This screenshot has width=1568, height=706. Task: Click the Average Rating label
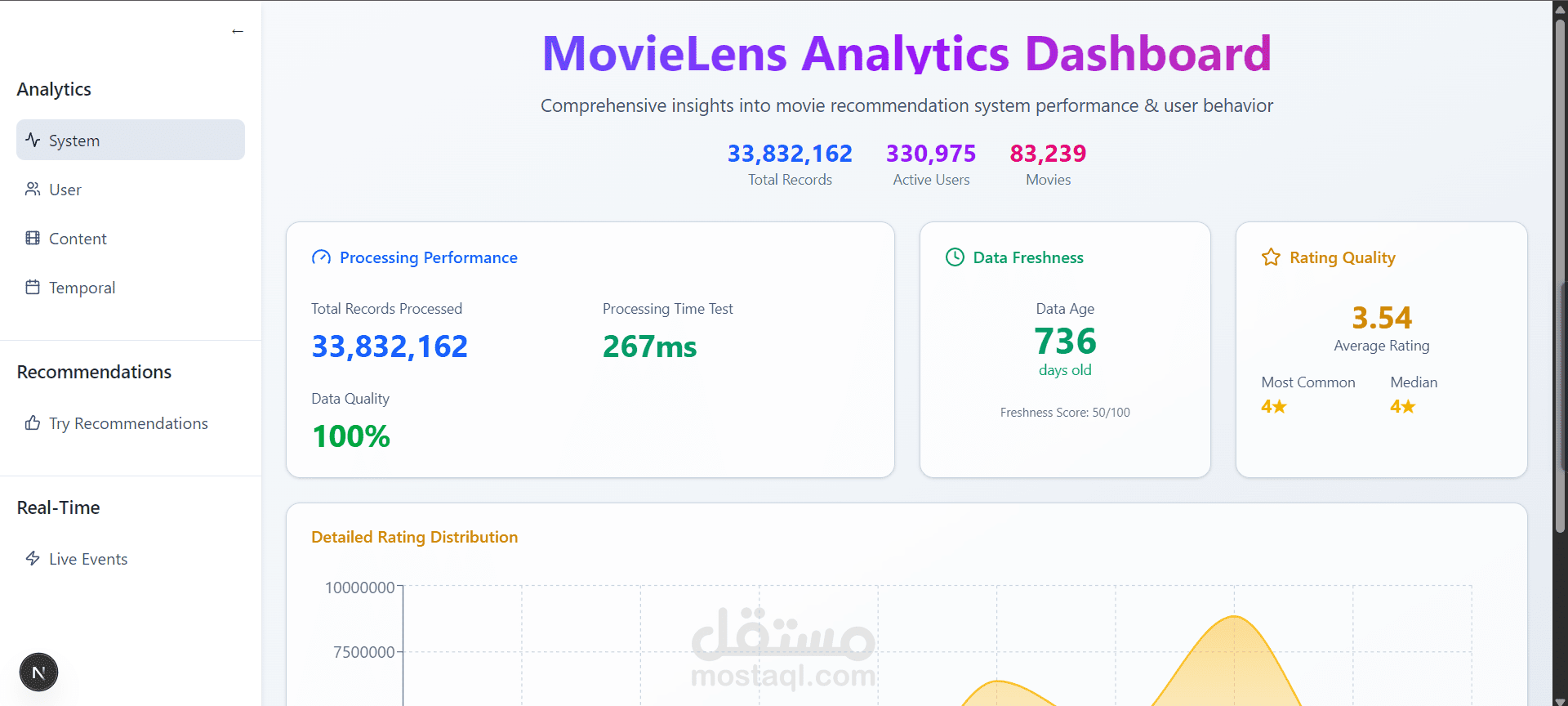(1382, 346)
